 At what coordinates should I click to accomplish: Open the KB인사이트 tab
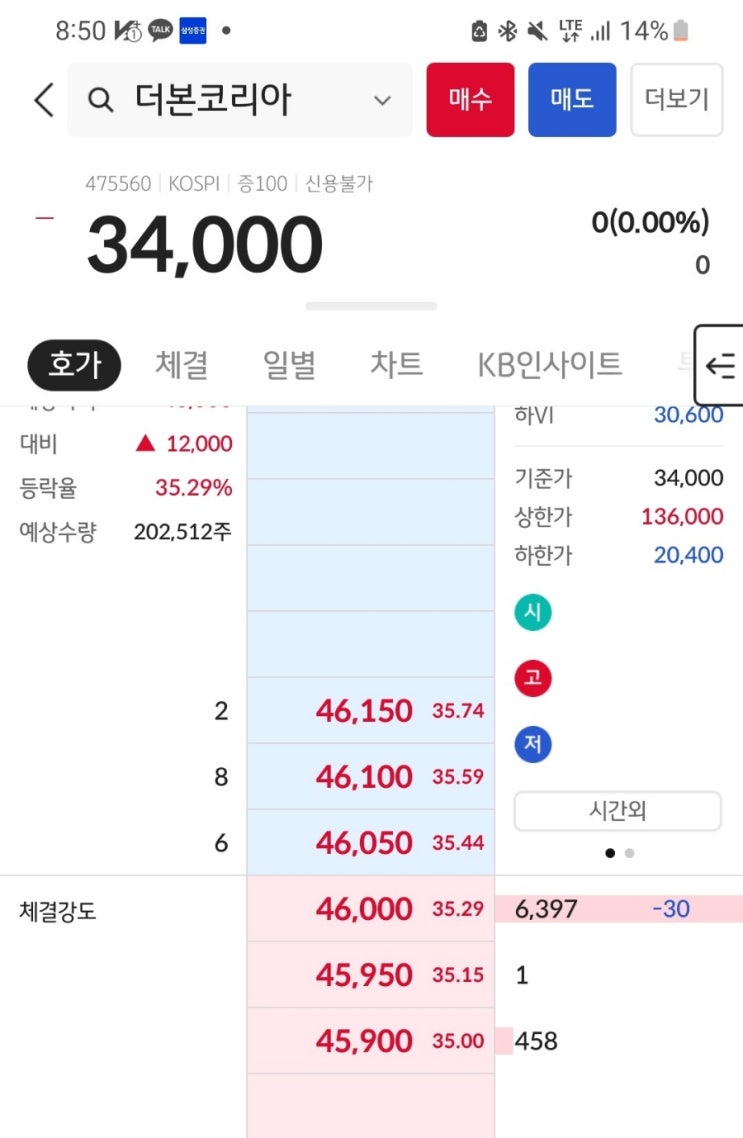pyautogui.click(x=549, y=365)
